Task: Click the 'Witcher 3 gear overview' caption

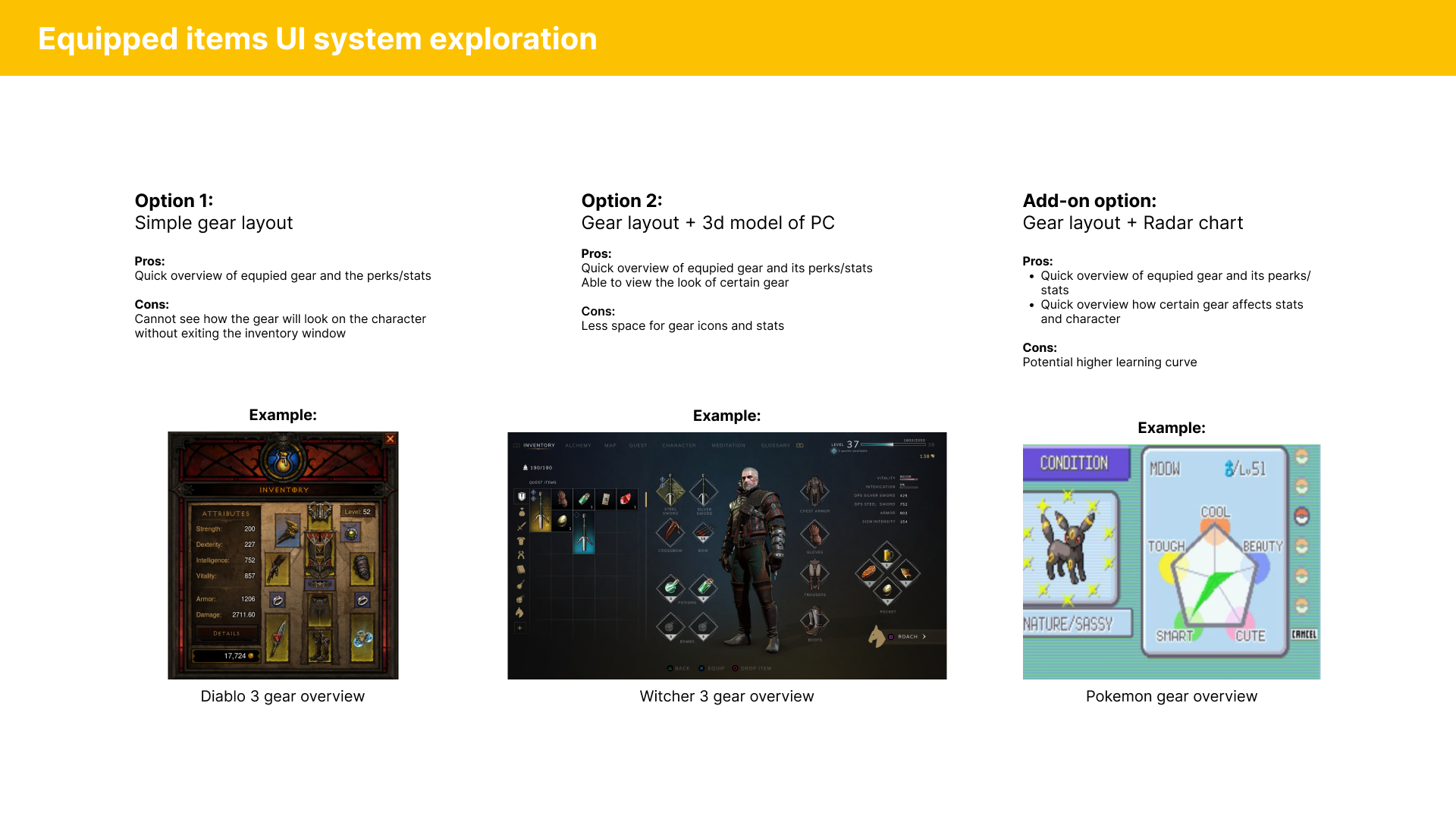Action: [726, 696]
